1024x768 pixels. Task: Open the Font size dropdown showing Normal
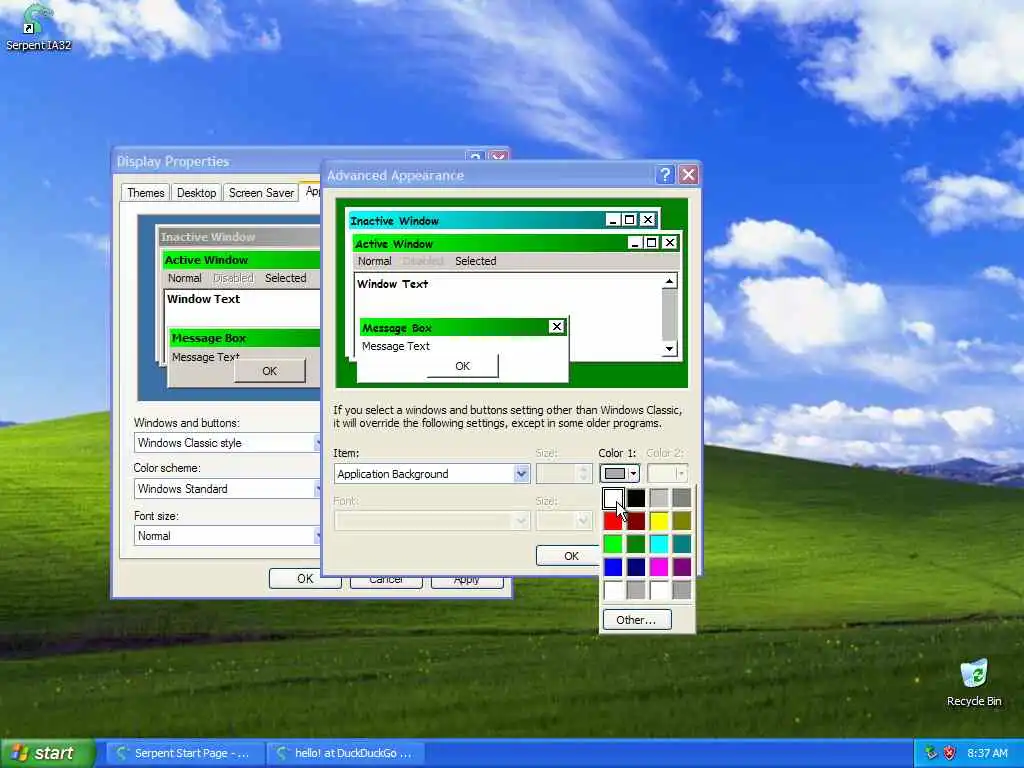point(227,536)
